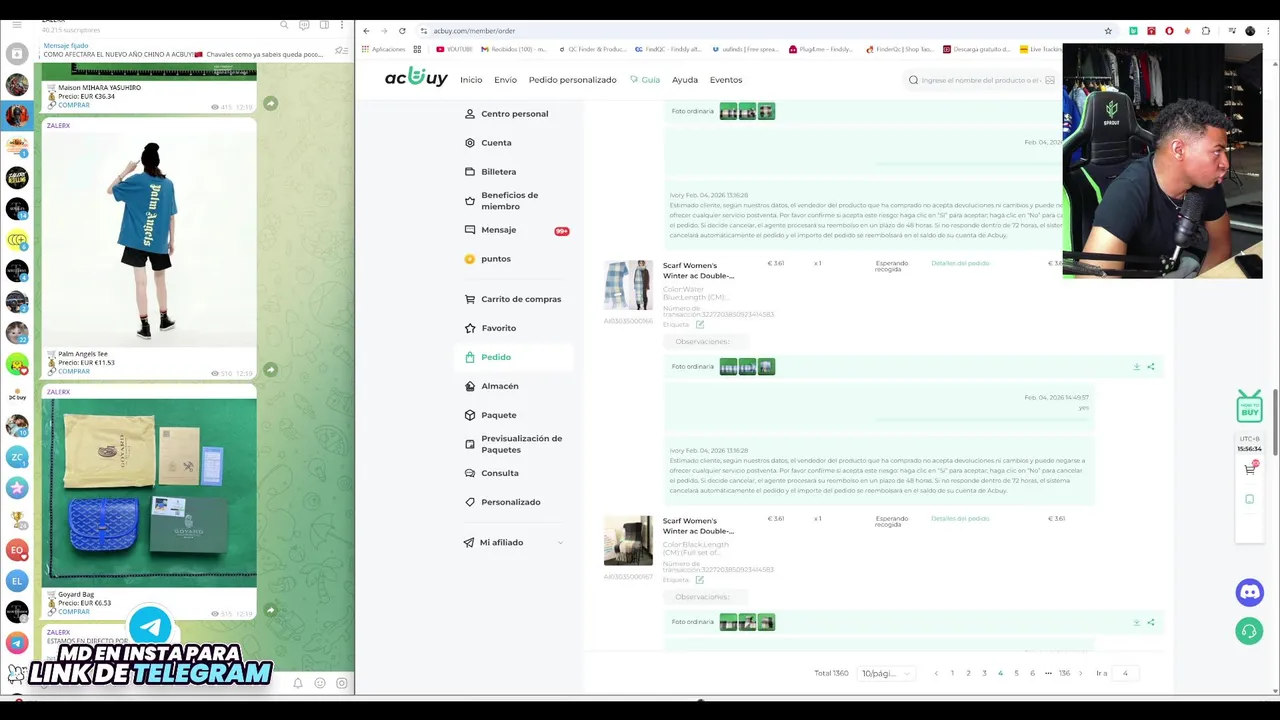Viewport: 1280px width, 720px height.
Task: Open first QC photo of Water Blue scarf
Action: pos(728,367)
